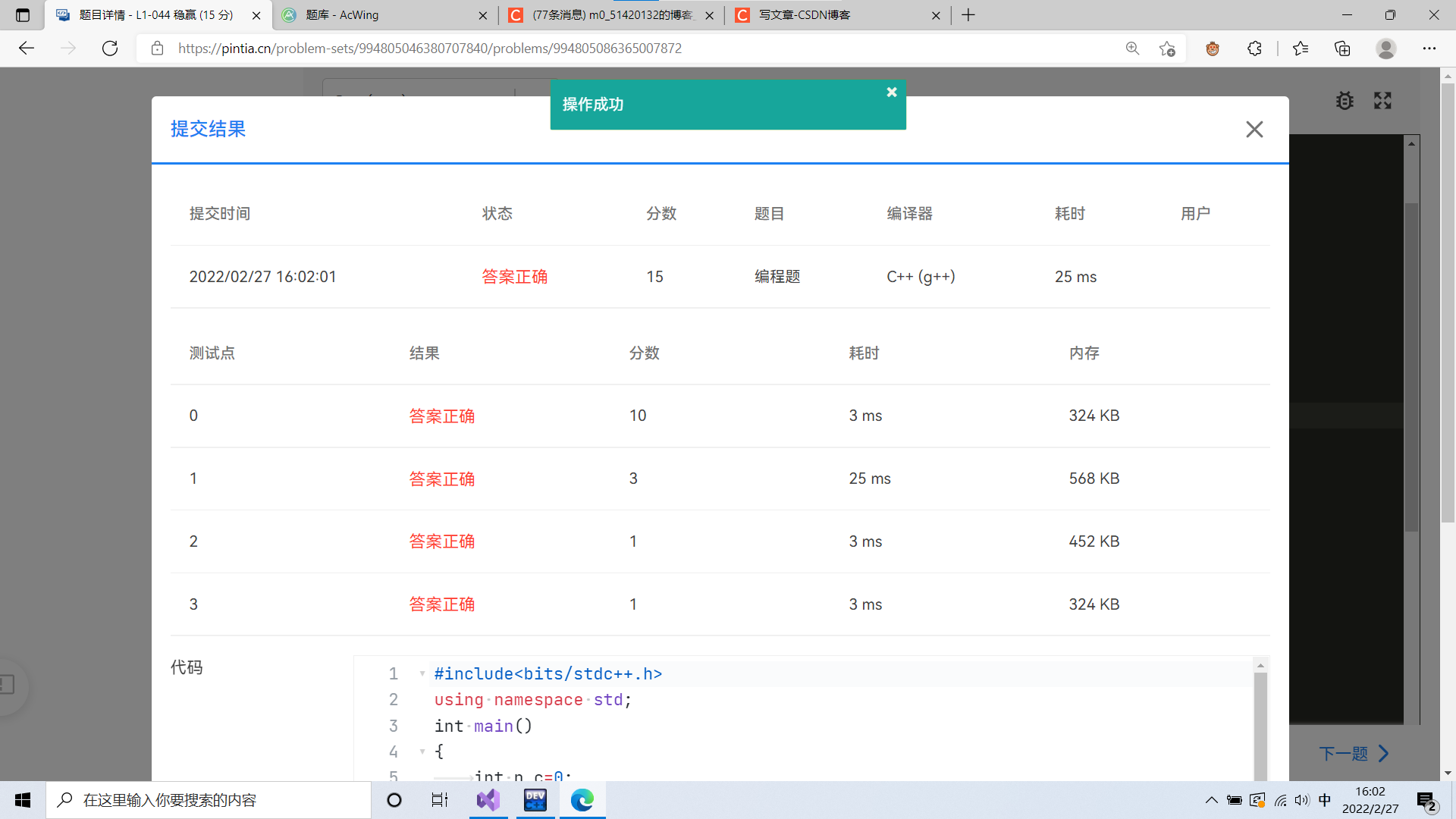
Task: Collapse the code fold at line 1
Action: [x=422, y=673]
